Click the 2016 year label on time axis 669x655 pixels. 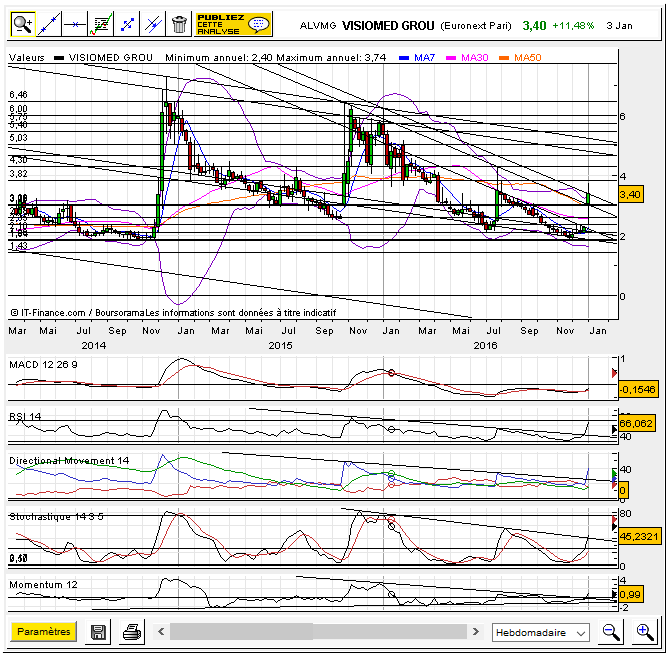[485, 346]
